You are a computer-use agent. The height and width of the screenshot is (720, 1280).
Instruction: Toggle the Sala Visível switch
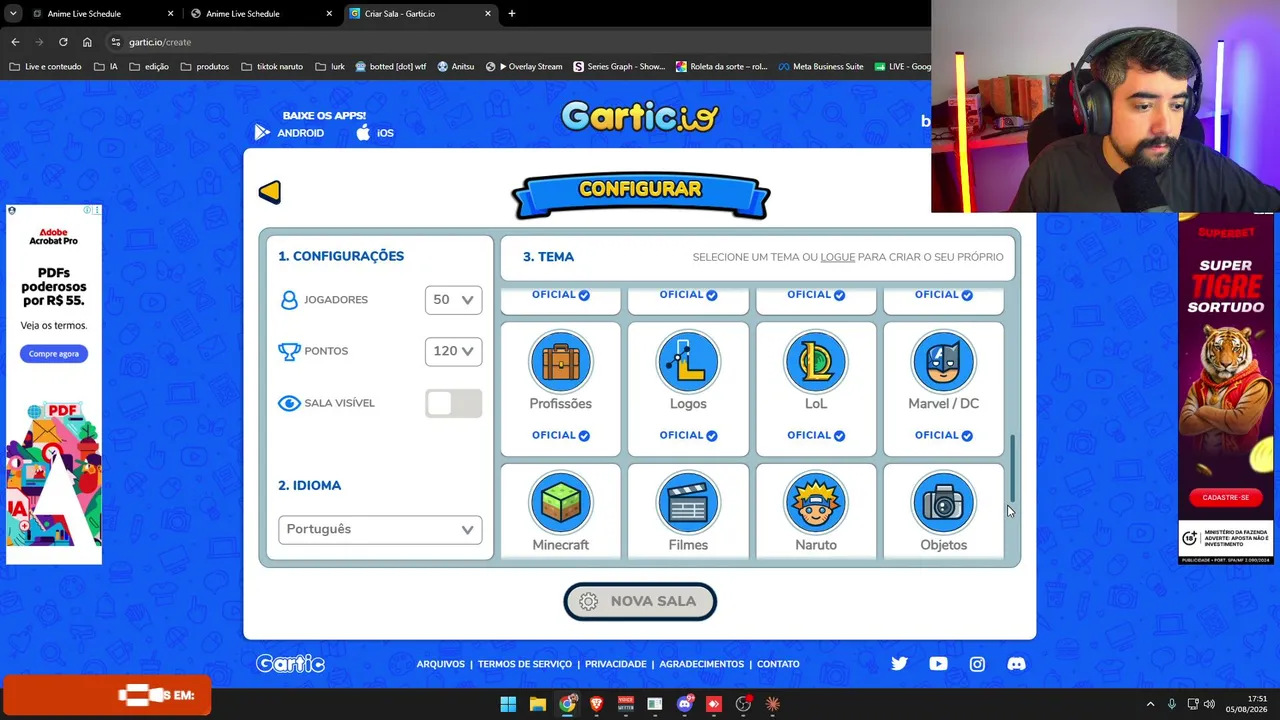click(x=453, y=403)
